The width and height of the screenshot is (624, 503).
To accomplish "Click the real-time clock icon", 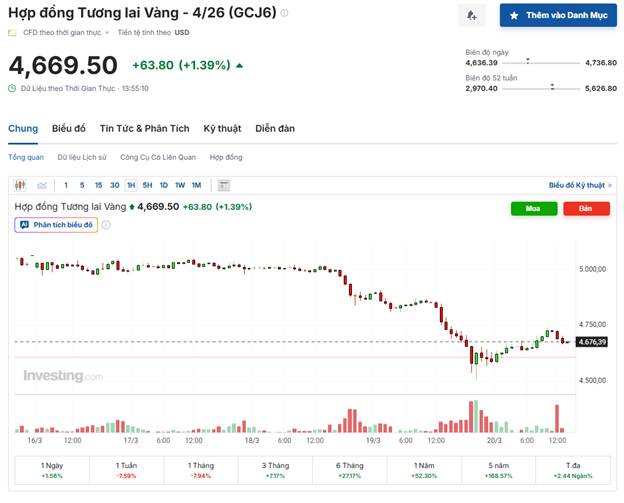I will pos(12,88).
